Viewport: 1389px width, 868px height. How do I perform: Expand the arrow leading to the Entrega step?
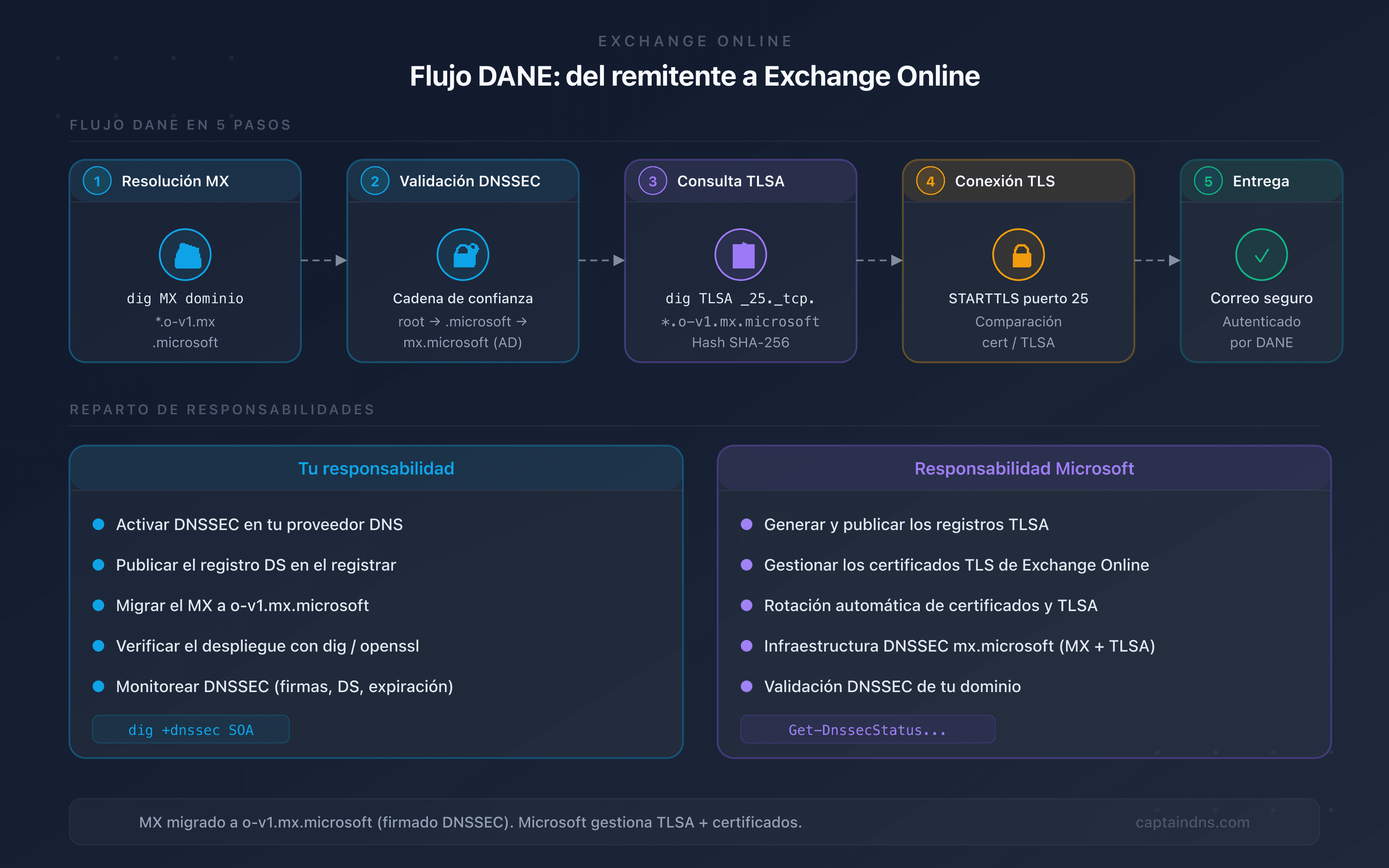click(1157, 260)
